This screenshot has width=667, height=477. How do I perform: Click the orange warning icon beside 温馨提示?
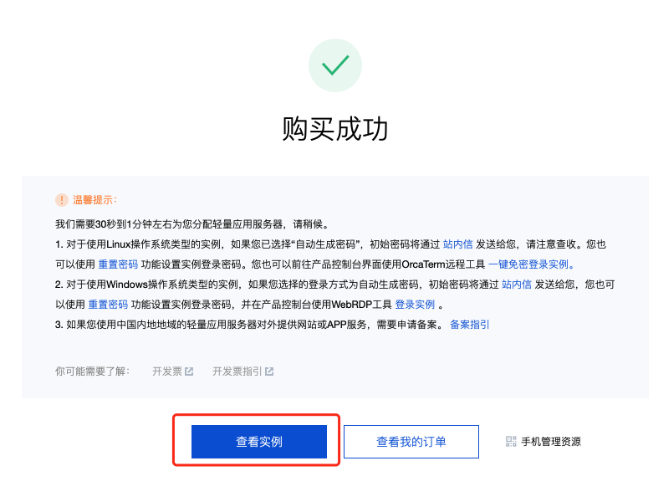coord(62,200)
